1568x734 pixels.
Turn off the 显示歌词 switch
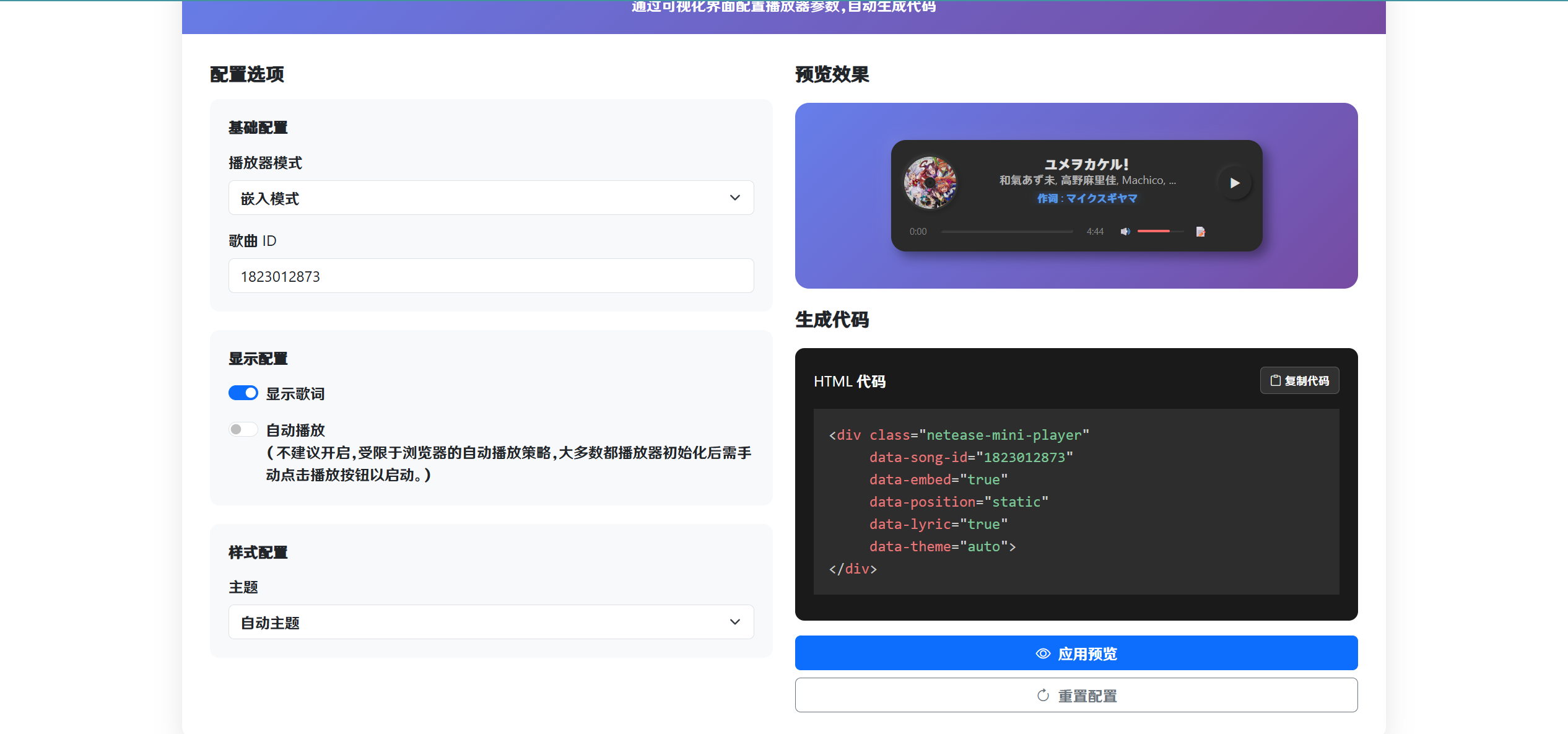click(243, 393)
